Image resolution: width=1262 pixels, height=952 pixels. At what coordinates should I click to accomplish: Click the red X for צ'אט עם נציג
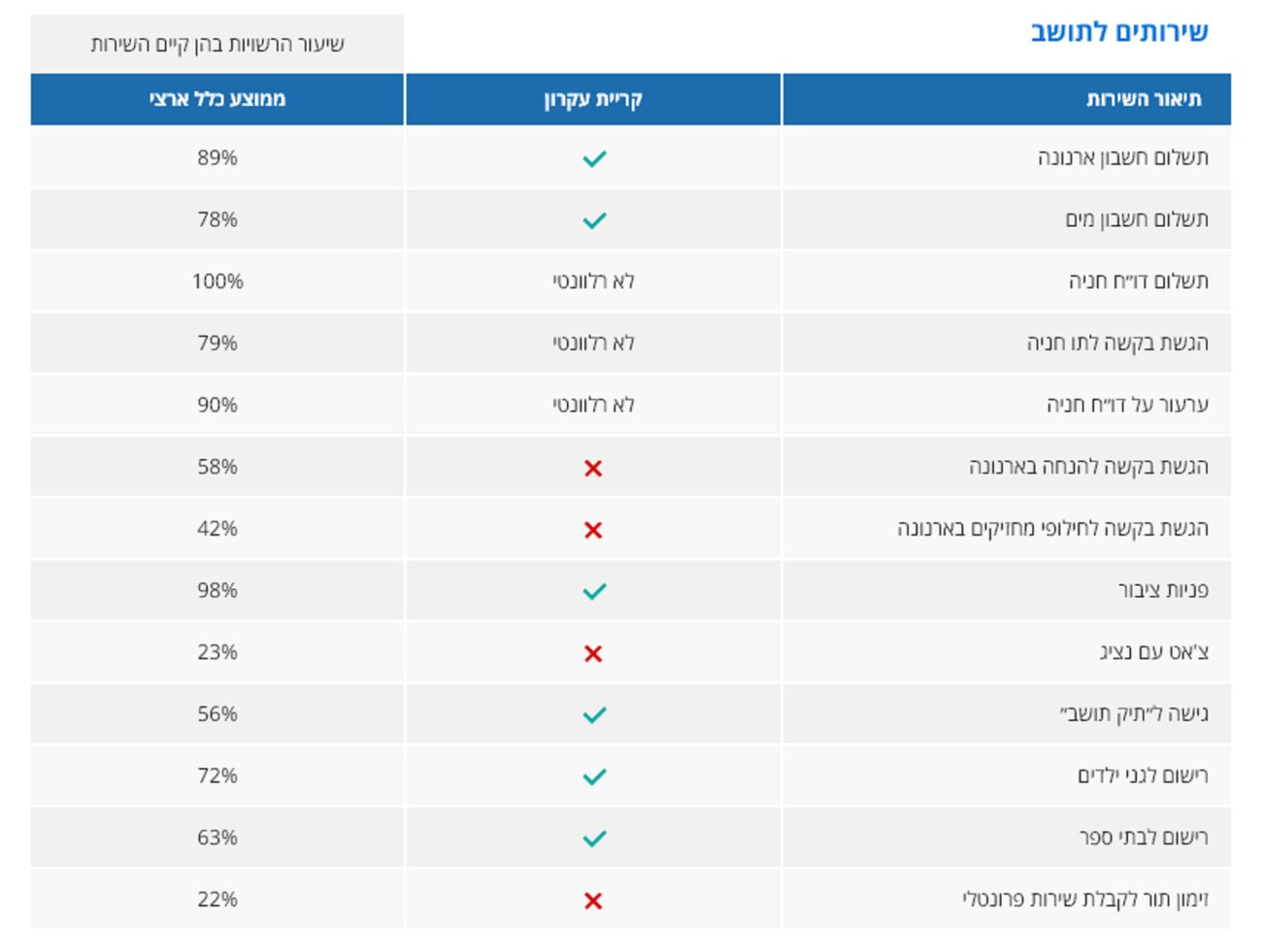[x=593, y=654]
